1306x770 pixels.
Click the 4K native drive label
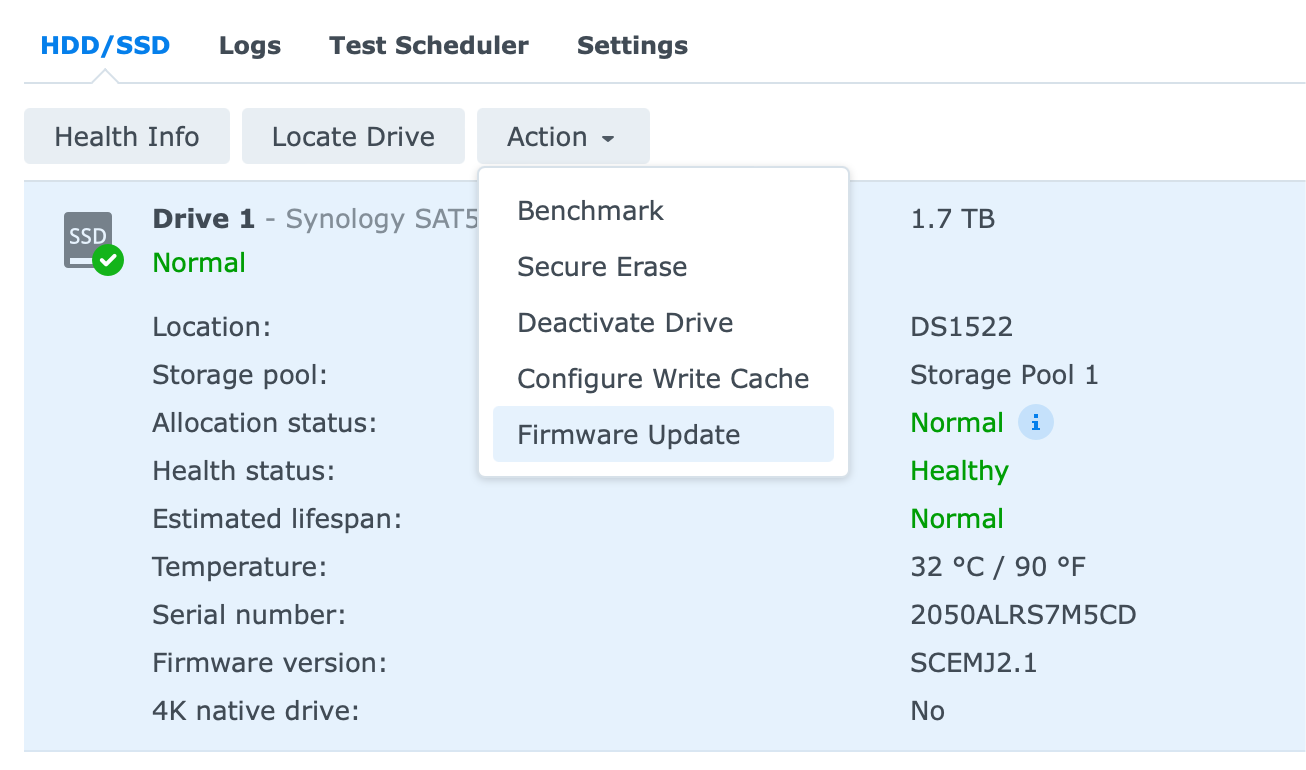coord(255,711)
